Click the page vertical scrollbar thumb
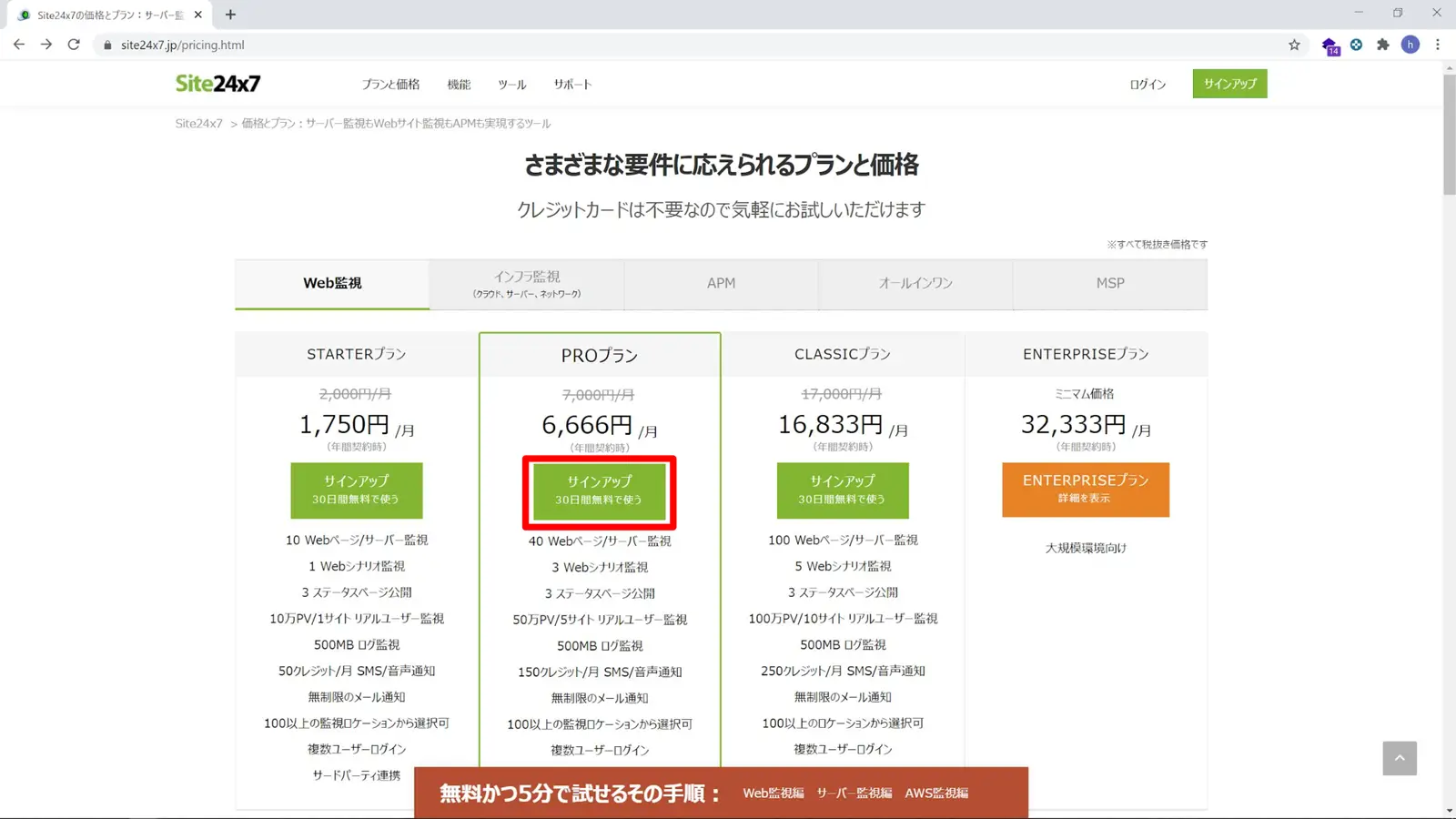The width and height of the screenshot is (1456, 819). [x=1449, y=135]
